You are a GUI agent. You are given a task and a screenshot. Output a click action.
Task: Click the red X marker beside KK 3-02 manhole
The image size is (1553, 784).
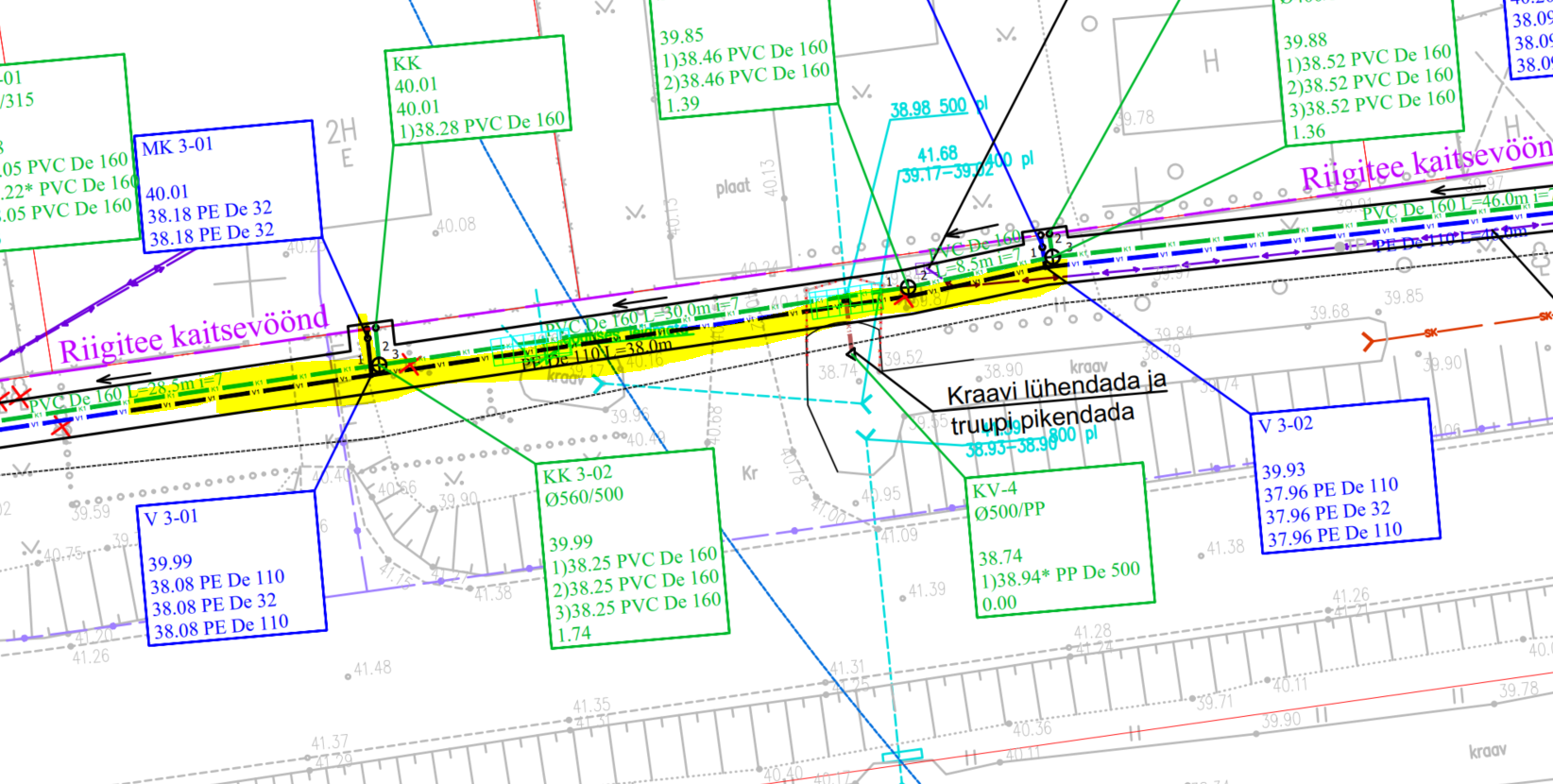point(411,366)
